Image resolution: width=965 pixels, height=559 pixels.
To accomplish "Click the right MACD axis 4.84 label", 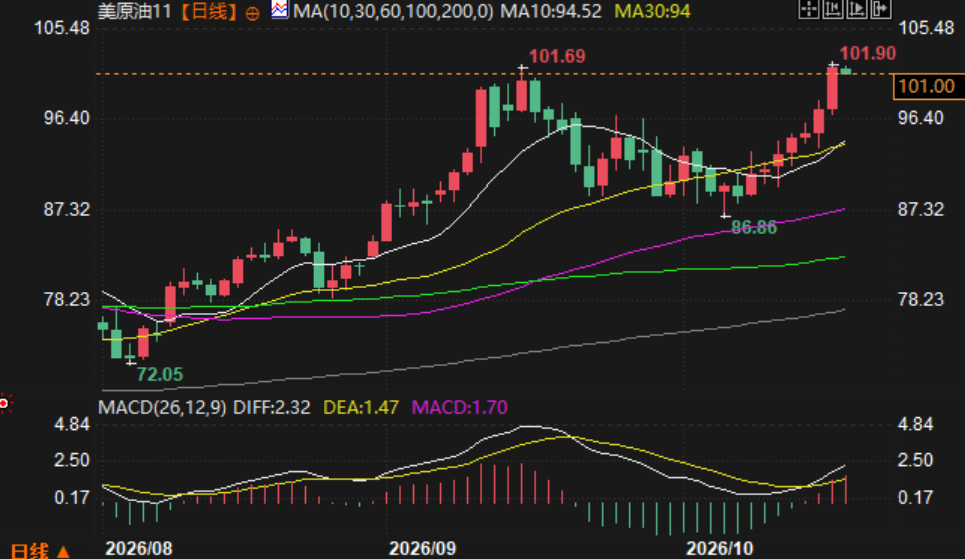I will pos(915,424).
